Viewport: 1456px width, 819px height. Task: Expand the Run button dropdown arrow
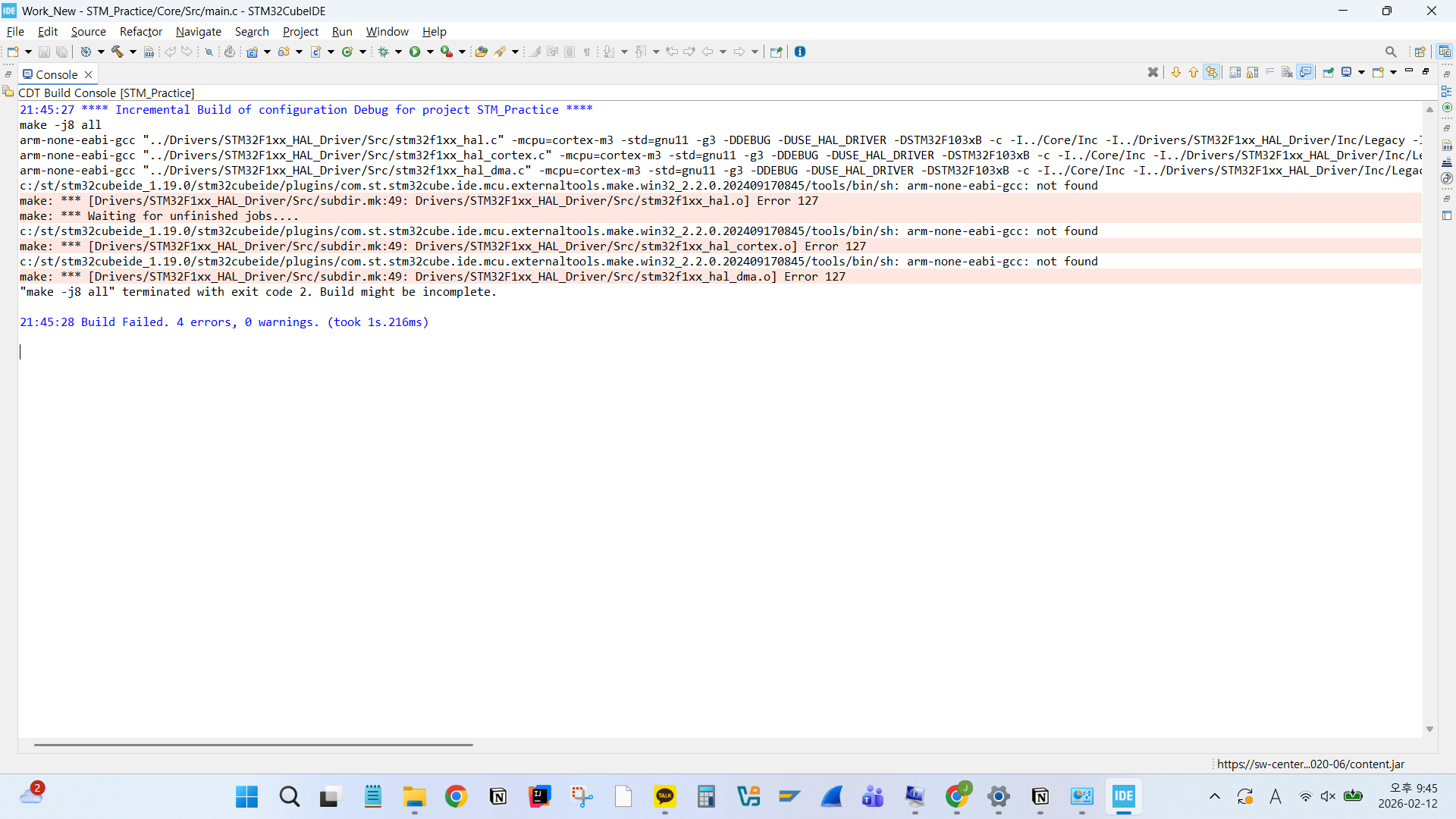click(431, 52)
